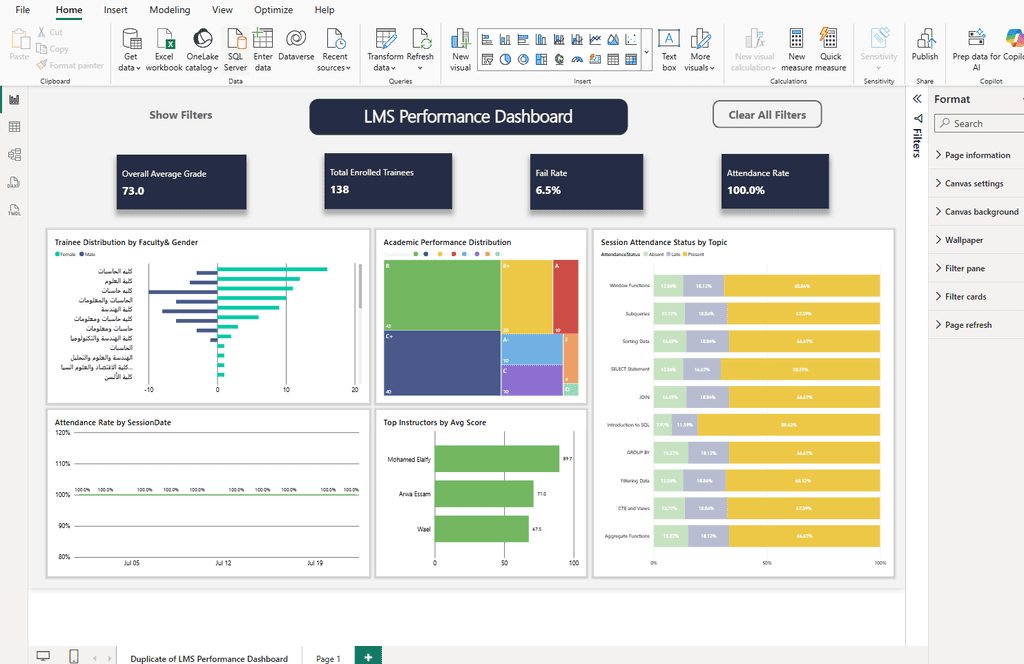
Task: Click the Clear All Filters button
Action: (x=767, y=115)
